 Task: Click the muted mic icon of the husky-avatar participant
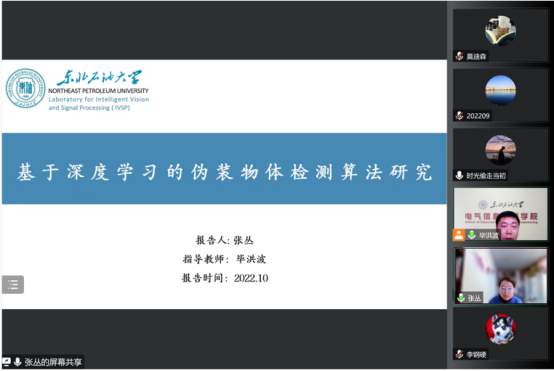tap(459, 354)
